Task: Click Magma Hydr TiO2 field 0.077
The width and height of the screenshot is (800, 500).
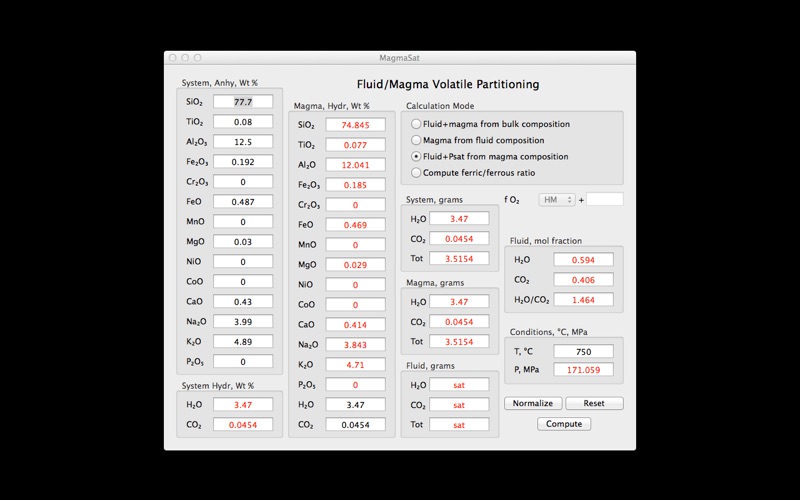Action: [x=356, y=145]
